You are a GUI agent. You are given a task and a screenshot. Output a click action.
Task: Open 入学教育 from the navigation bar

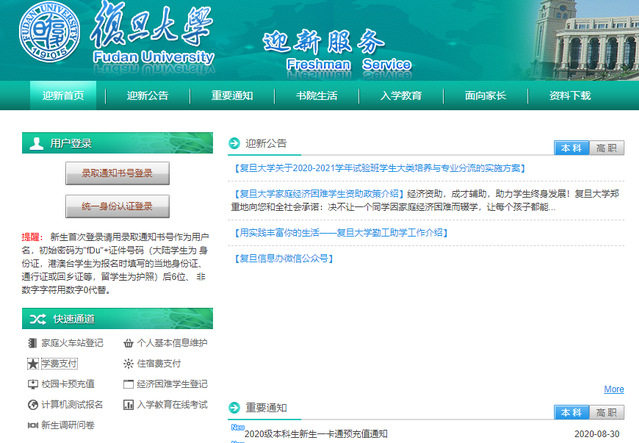coord(401,95)
